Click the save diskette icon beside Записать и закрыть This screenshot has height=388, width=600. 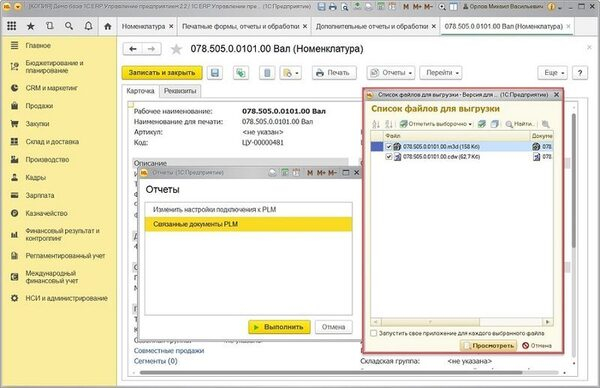pos(215,73)
